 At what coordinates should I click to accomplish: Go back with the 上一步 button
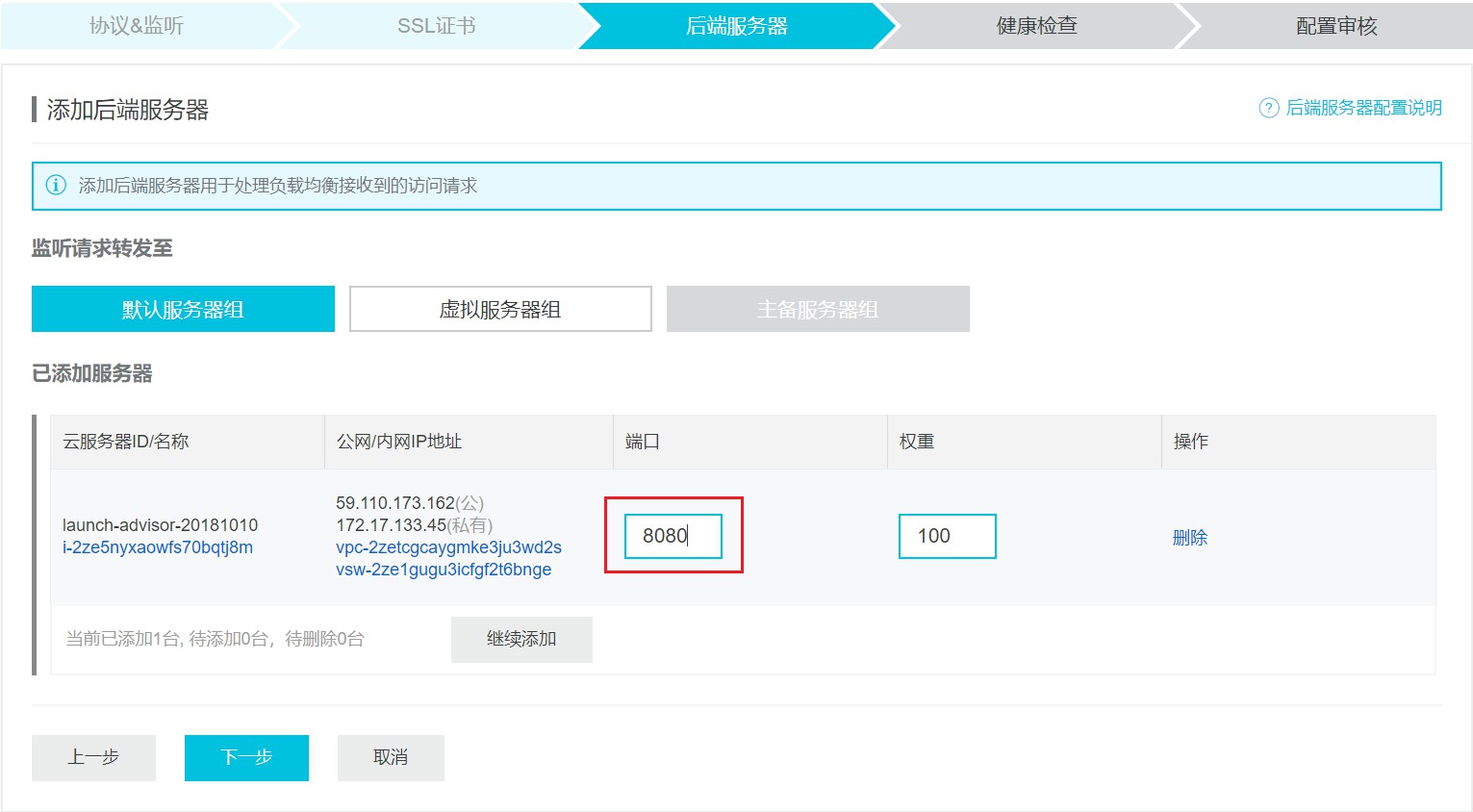click(x=93, y=757)
